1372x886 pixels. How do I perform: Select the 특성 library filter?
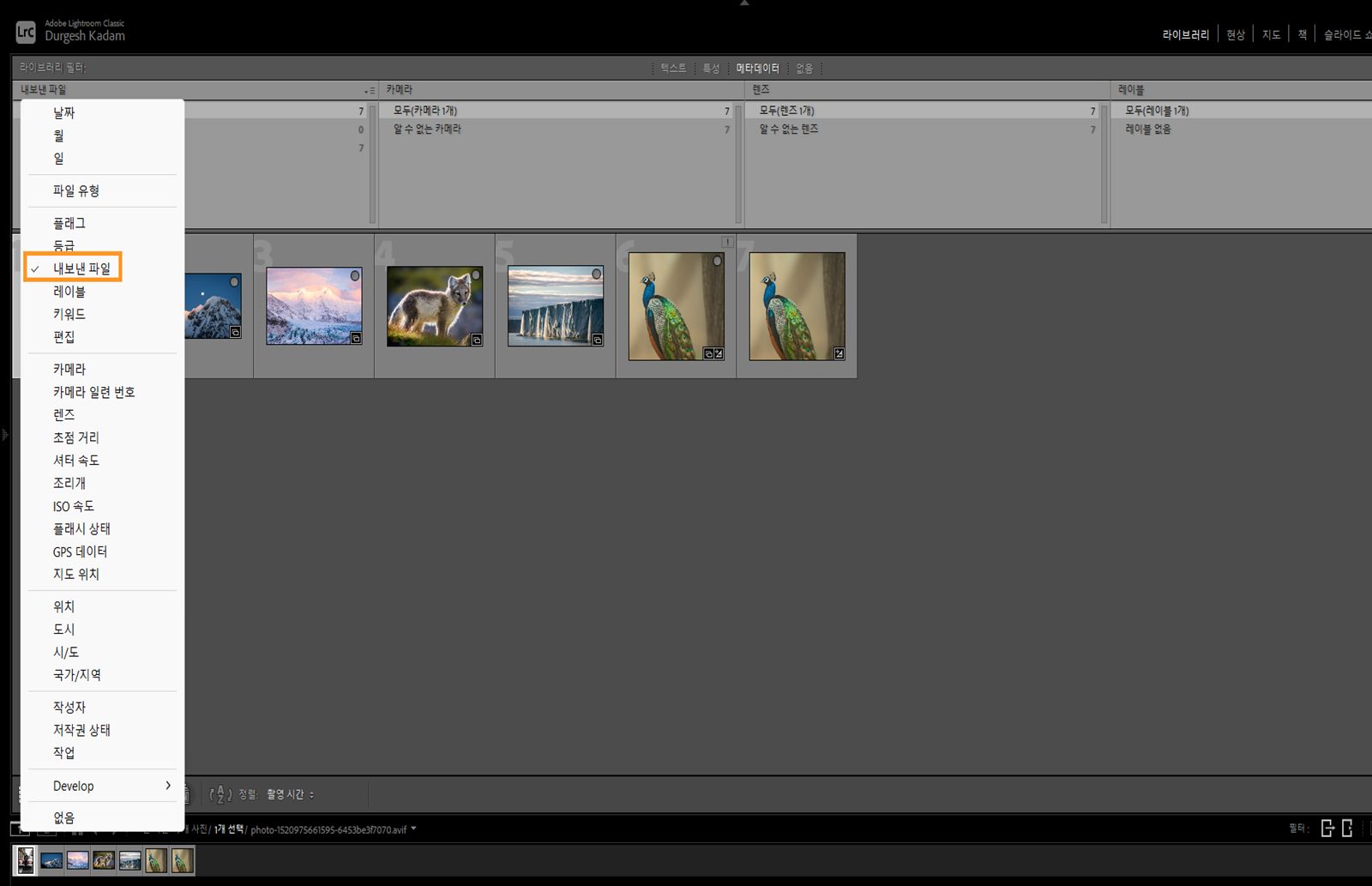(711, 68)
